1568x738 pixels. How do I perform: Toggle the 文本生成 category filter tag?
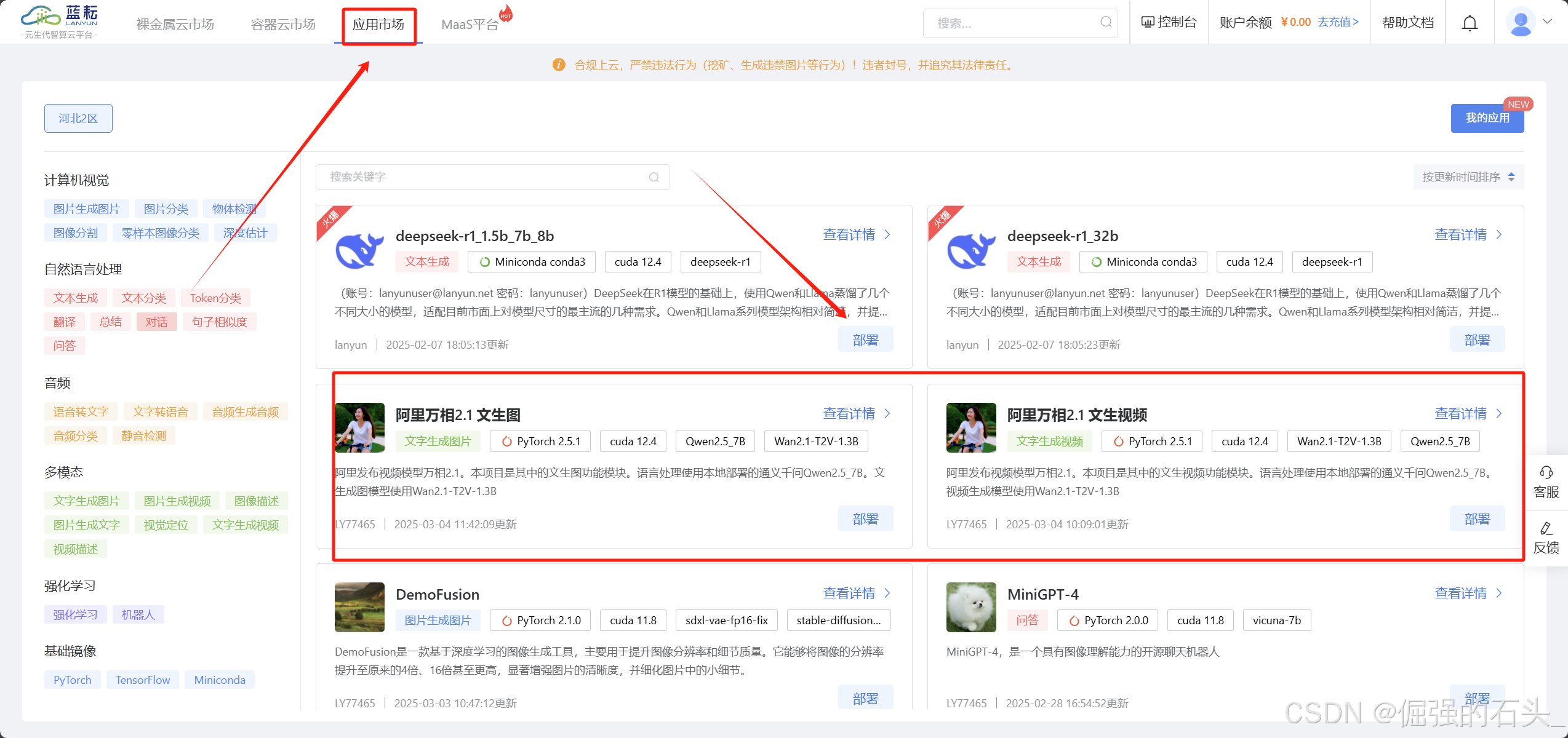click(76, 298)
